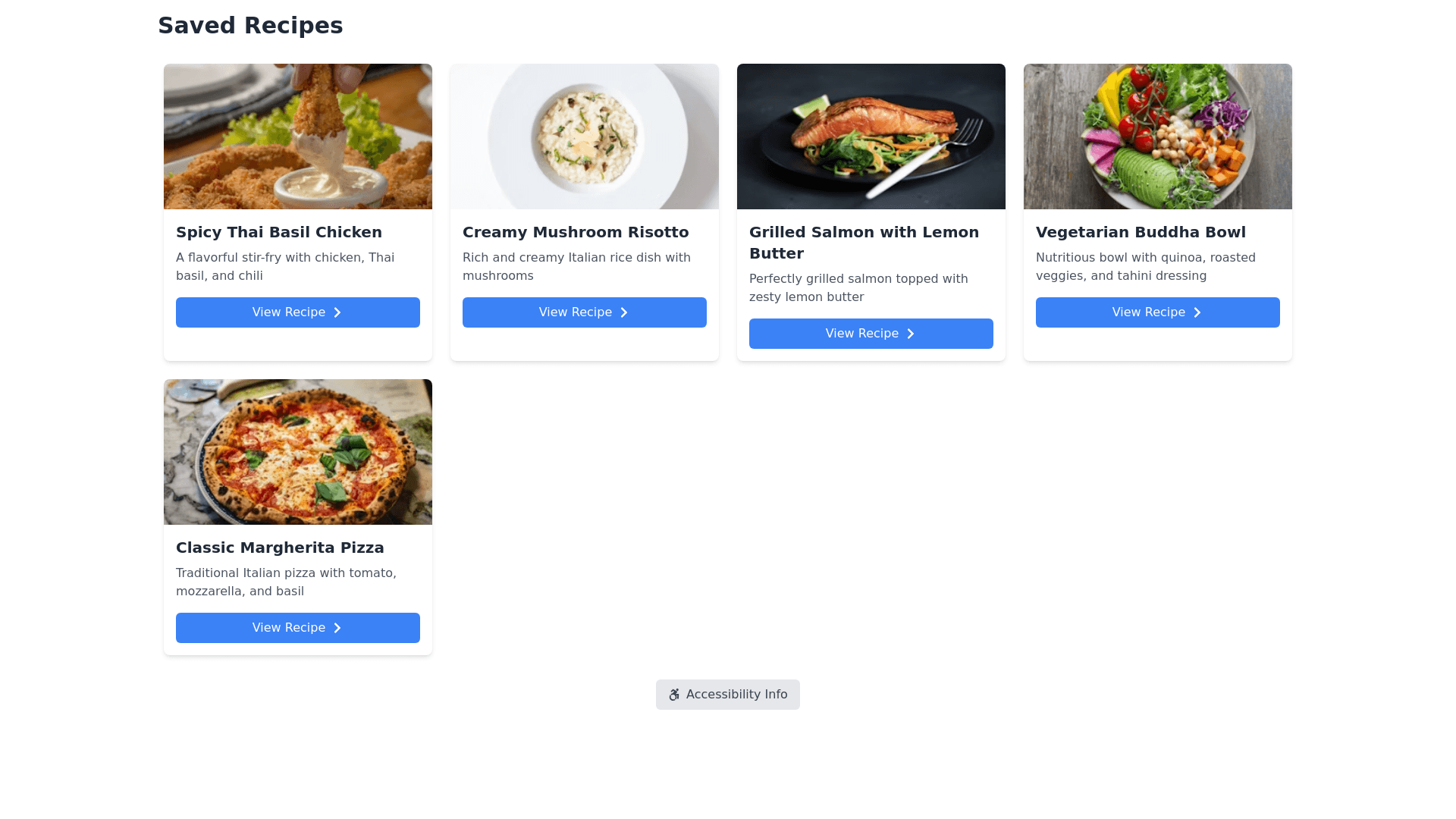Open the Accessibility Info button
This screenshot has height=819, width=1456.
coord(728,695)
